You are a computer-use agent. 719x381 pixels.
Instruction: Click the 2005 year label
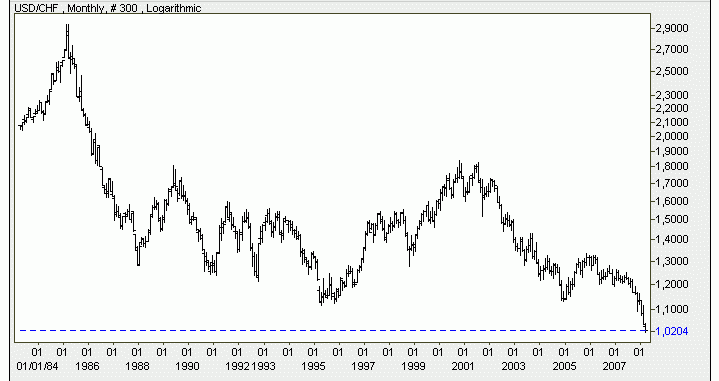pos(564,366)
